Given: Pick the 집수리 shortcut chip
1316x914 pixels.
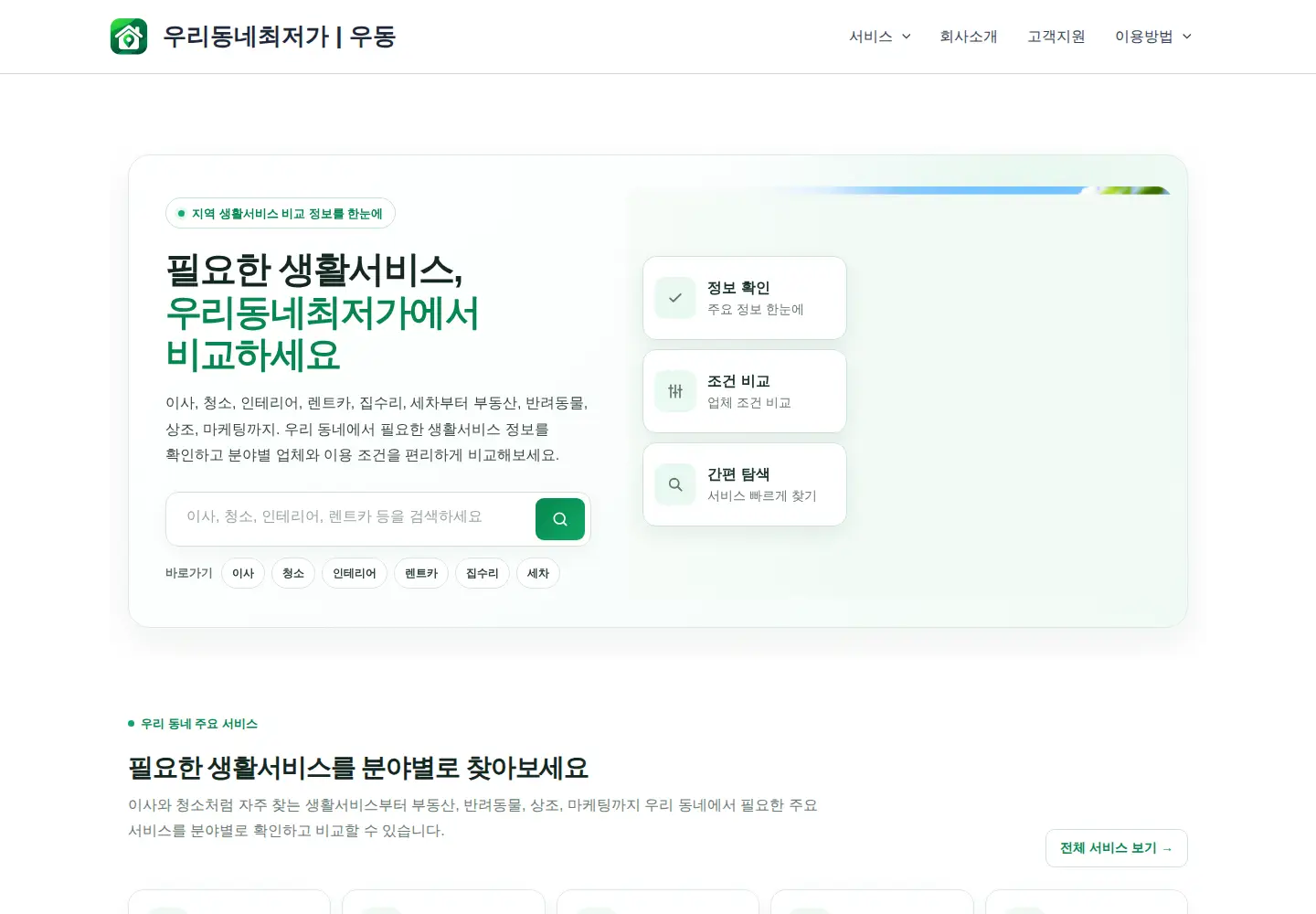Looking at the screenshot, I should [x=483, y=573].
